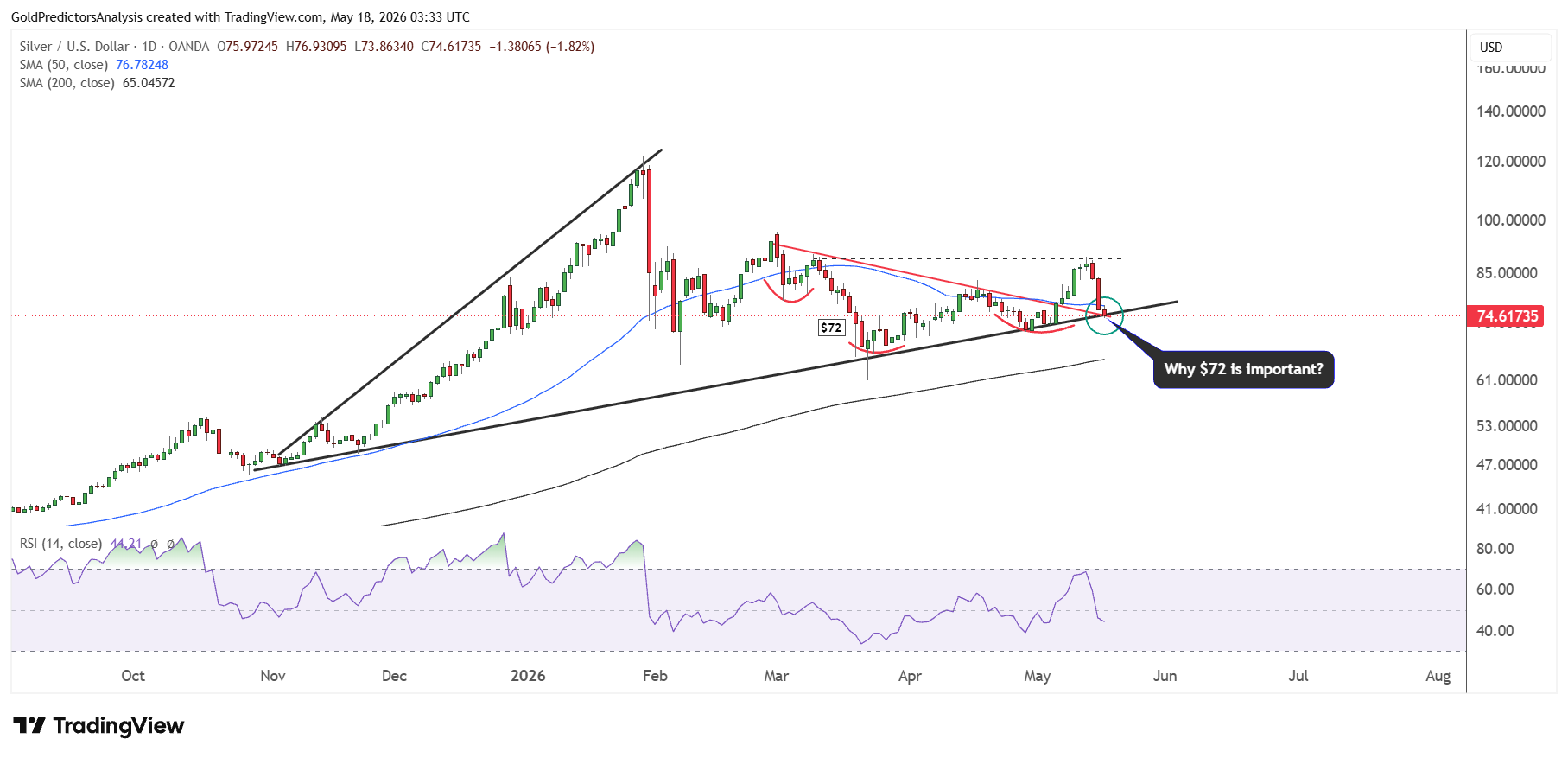Click the RSI axis 60.00 label

click(x=1495, y=589)
